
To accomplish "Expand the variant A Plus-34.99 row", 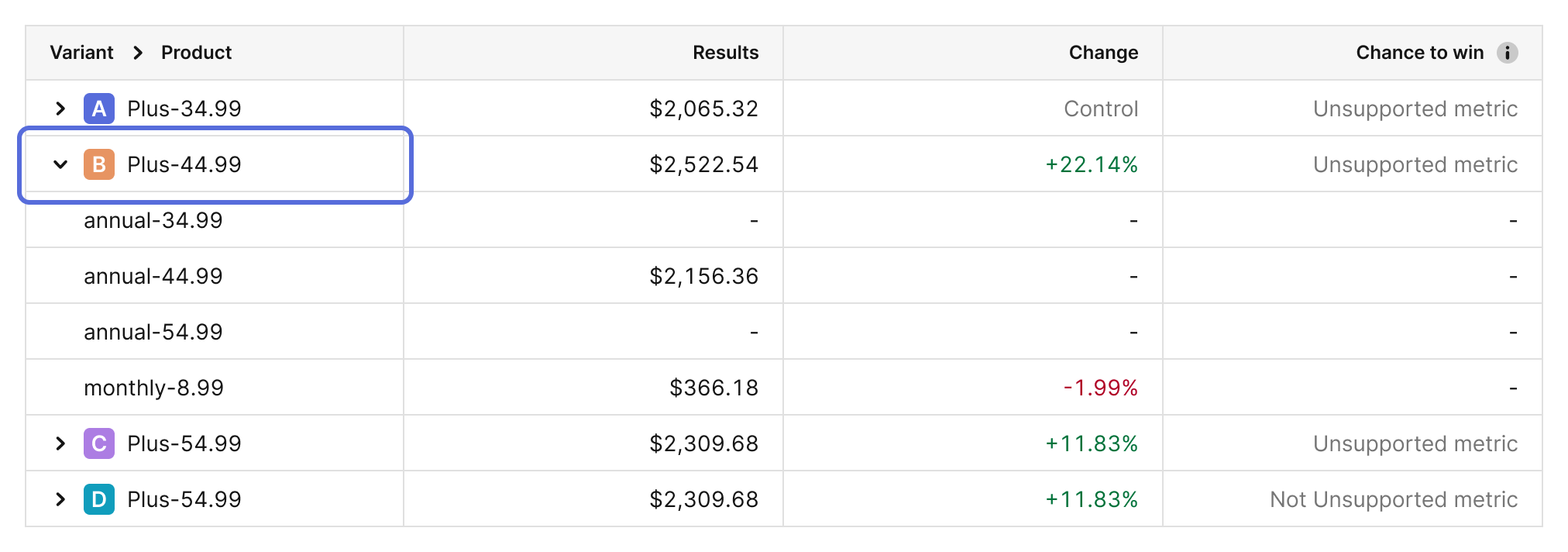I will click(60, 109).
